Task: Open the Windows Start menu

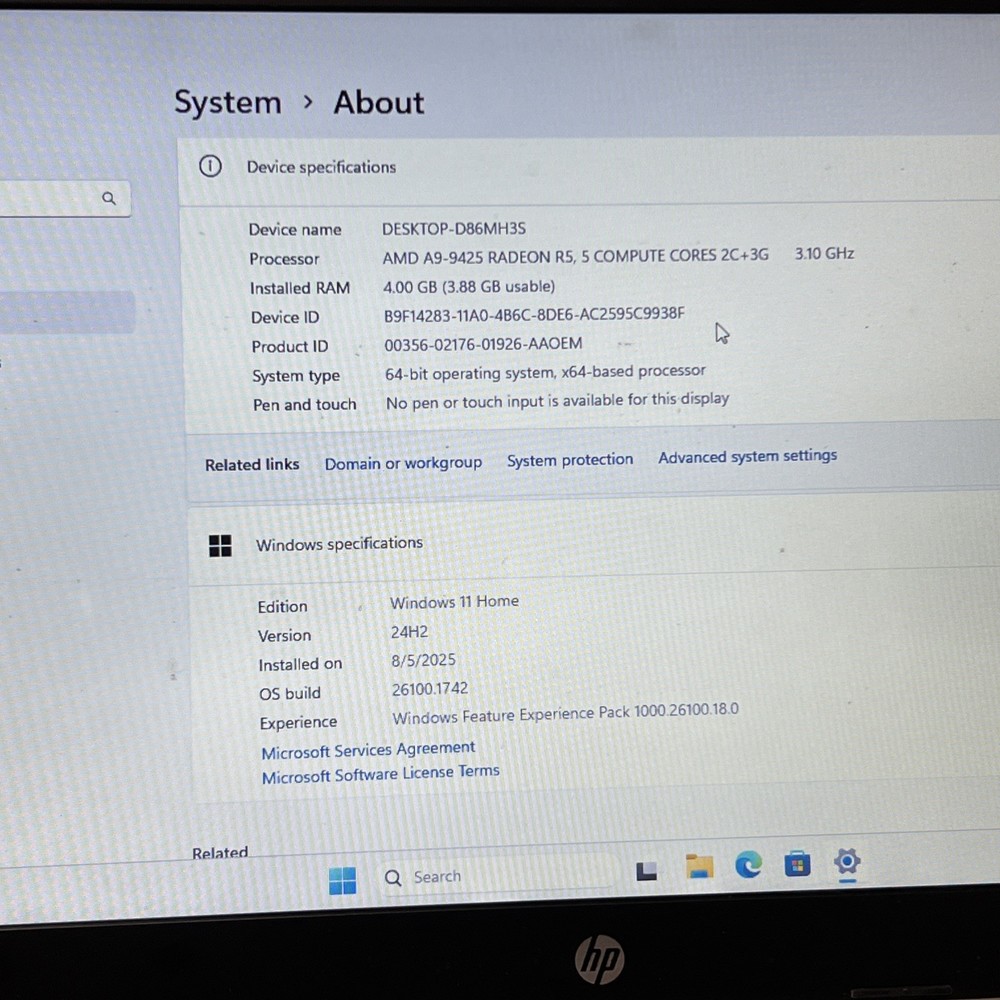Action: click(342, 880)
